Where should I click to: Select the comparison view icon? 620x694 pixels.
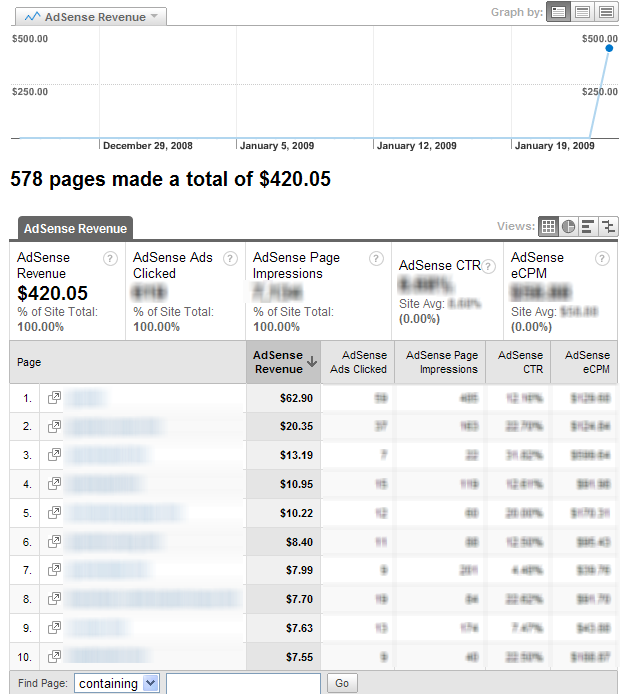608,227
